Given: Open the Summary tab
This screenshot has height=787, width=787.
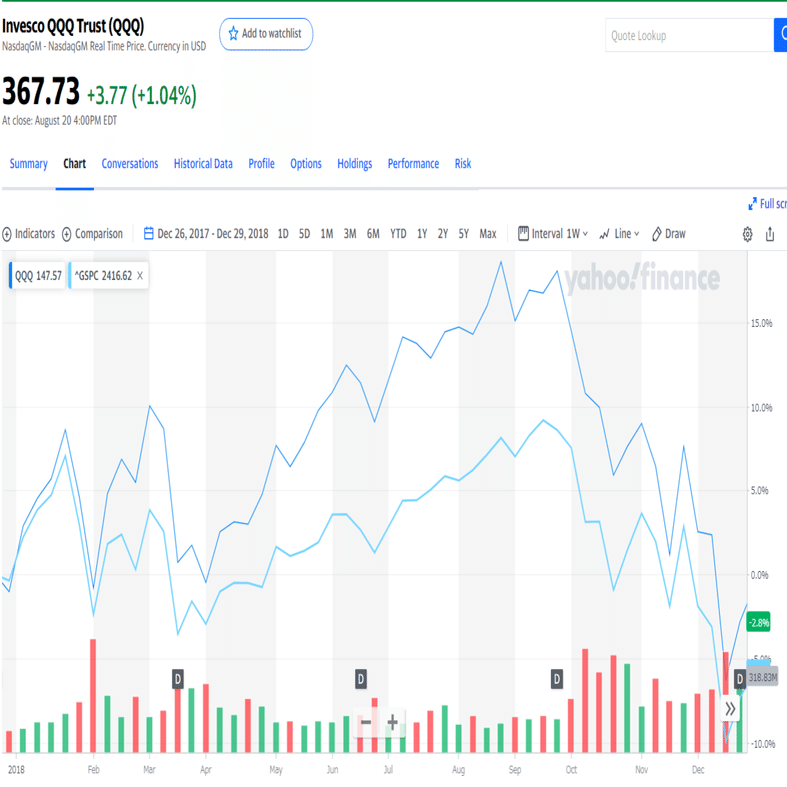Looking at the screenshot, I should click(x=29, y=164).
